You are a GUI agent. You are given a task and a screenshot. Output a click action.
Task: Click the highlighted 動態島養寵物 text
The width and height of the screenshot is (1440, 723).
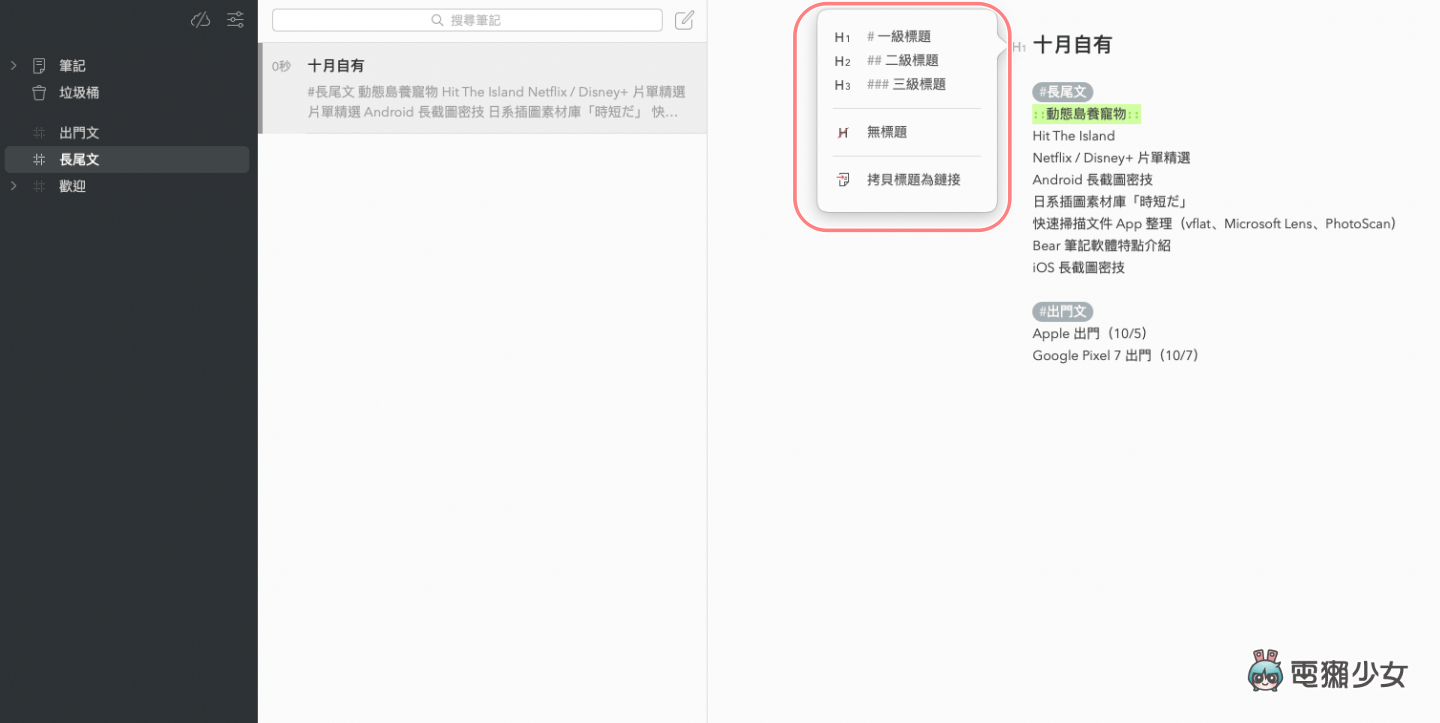coord(1086,114)
